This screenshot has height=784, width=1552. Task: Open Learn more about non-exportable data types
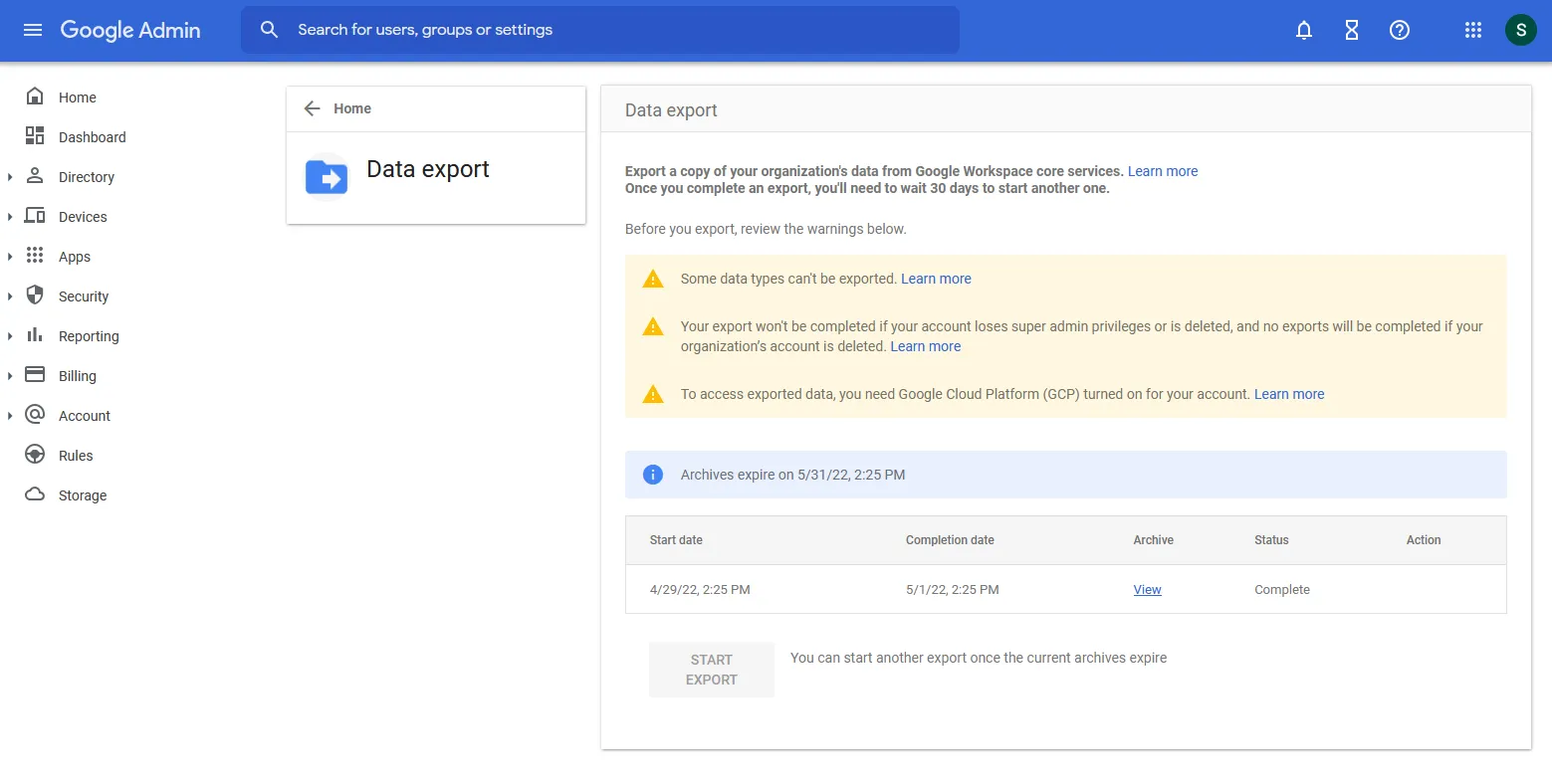tap(936, 279)
